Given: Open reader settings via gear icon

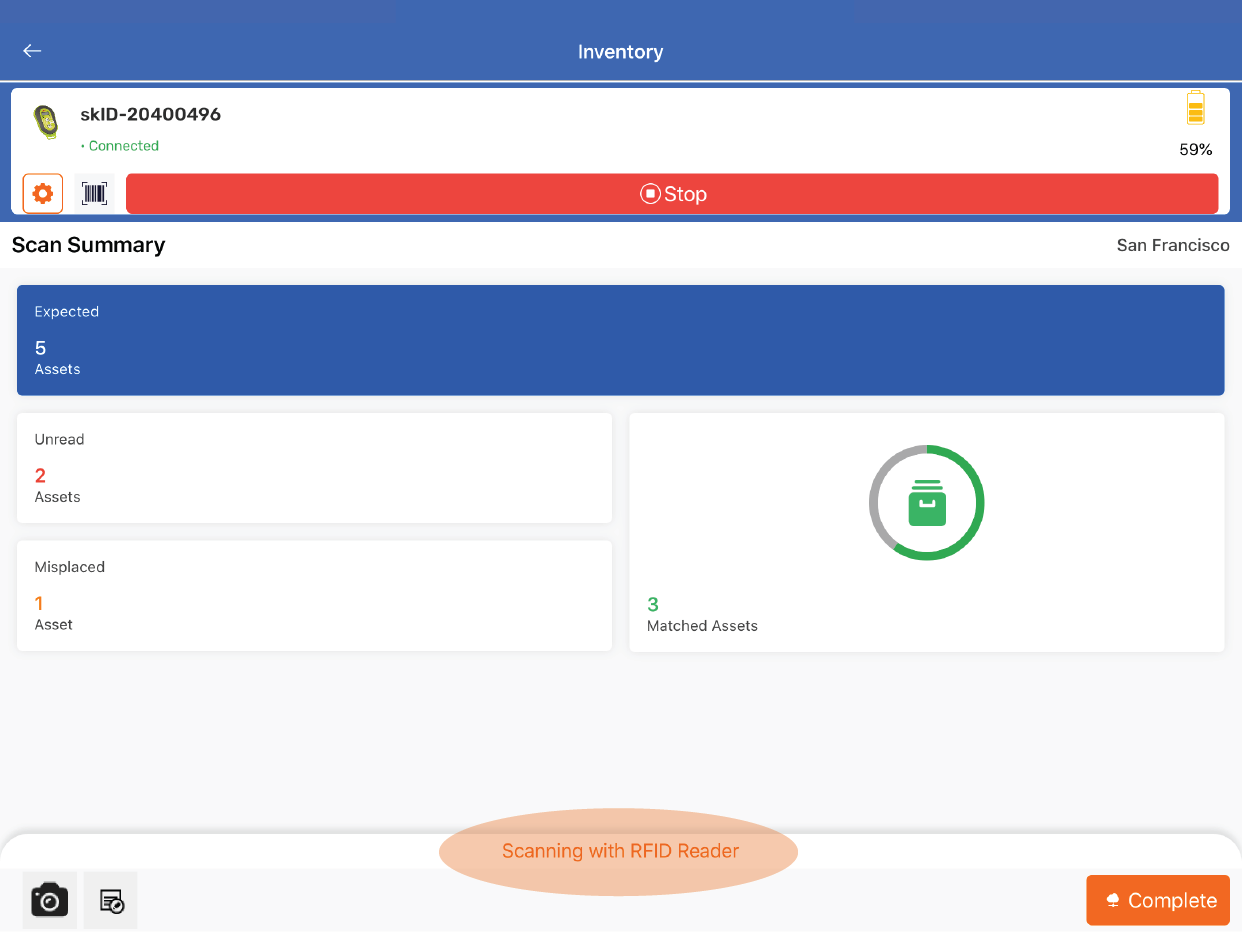Looking at the screenshot, I should pyautogui.click(x=43, y=194).
